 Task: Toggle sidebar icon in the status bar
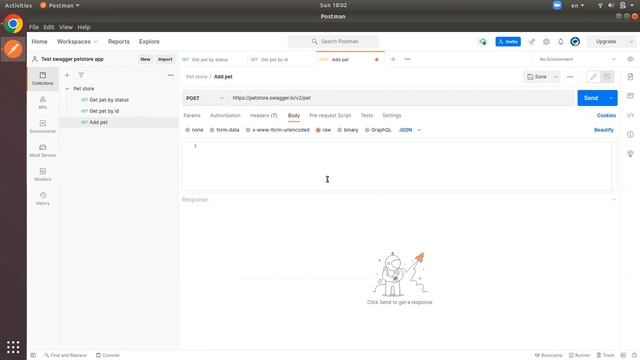coord(33,355)
